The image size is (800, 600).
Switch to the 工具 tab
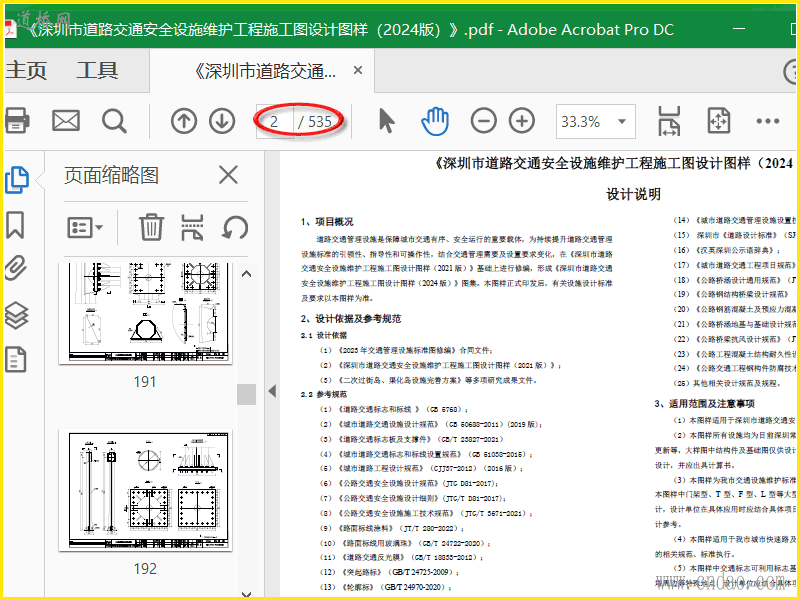point(97,70)
